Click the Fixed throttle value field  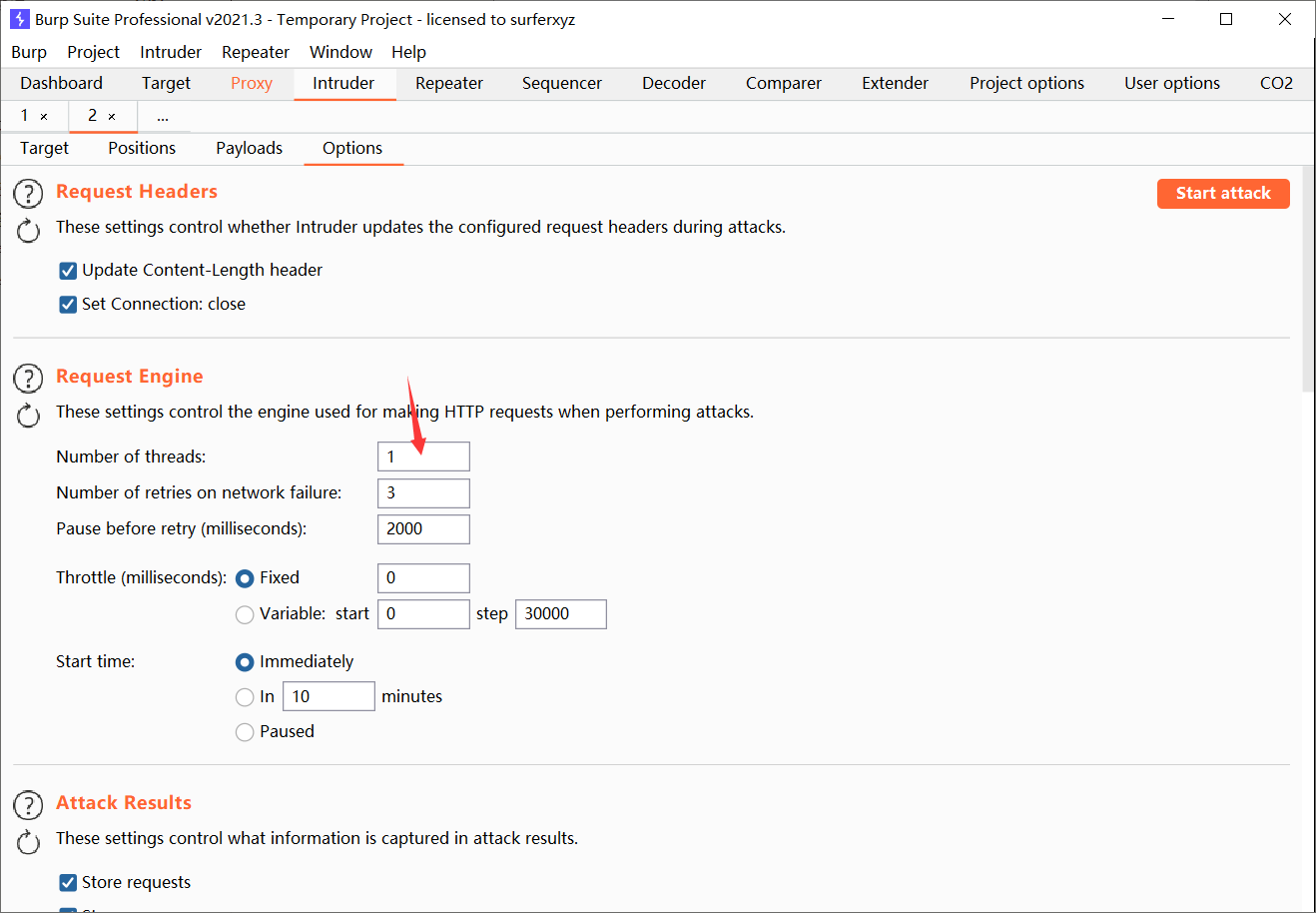coord(423,578)
